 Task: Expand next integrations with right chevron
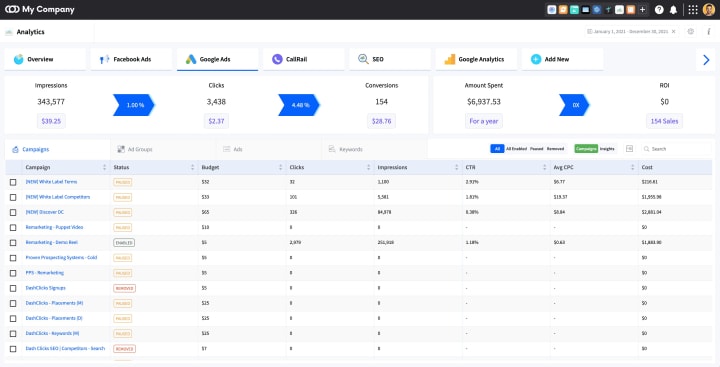(x=706, y=59)
